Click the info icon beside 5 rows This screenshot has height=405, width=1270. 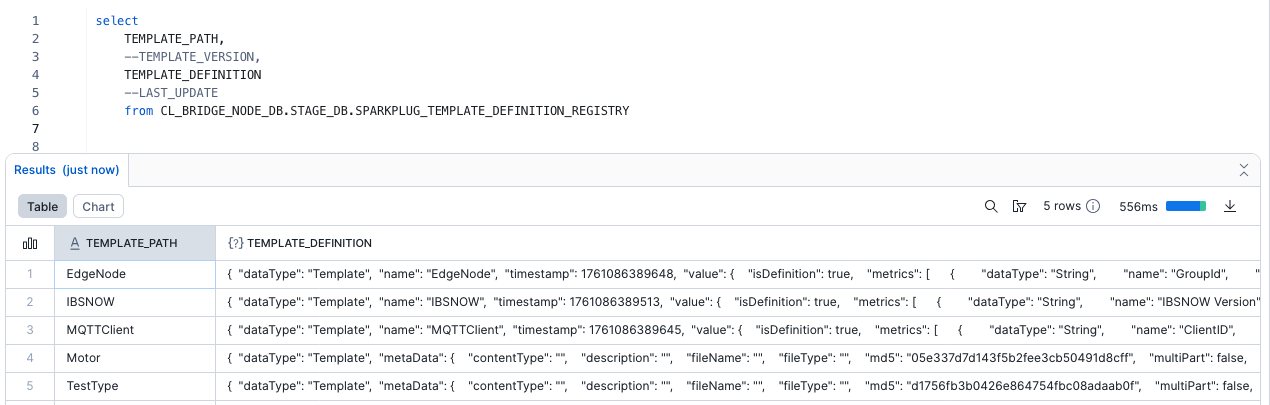pyautogui.click(x=1093, y=206)
